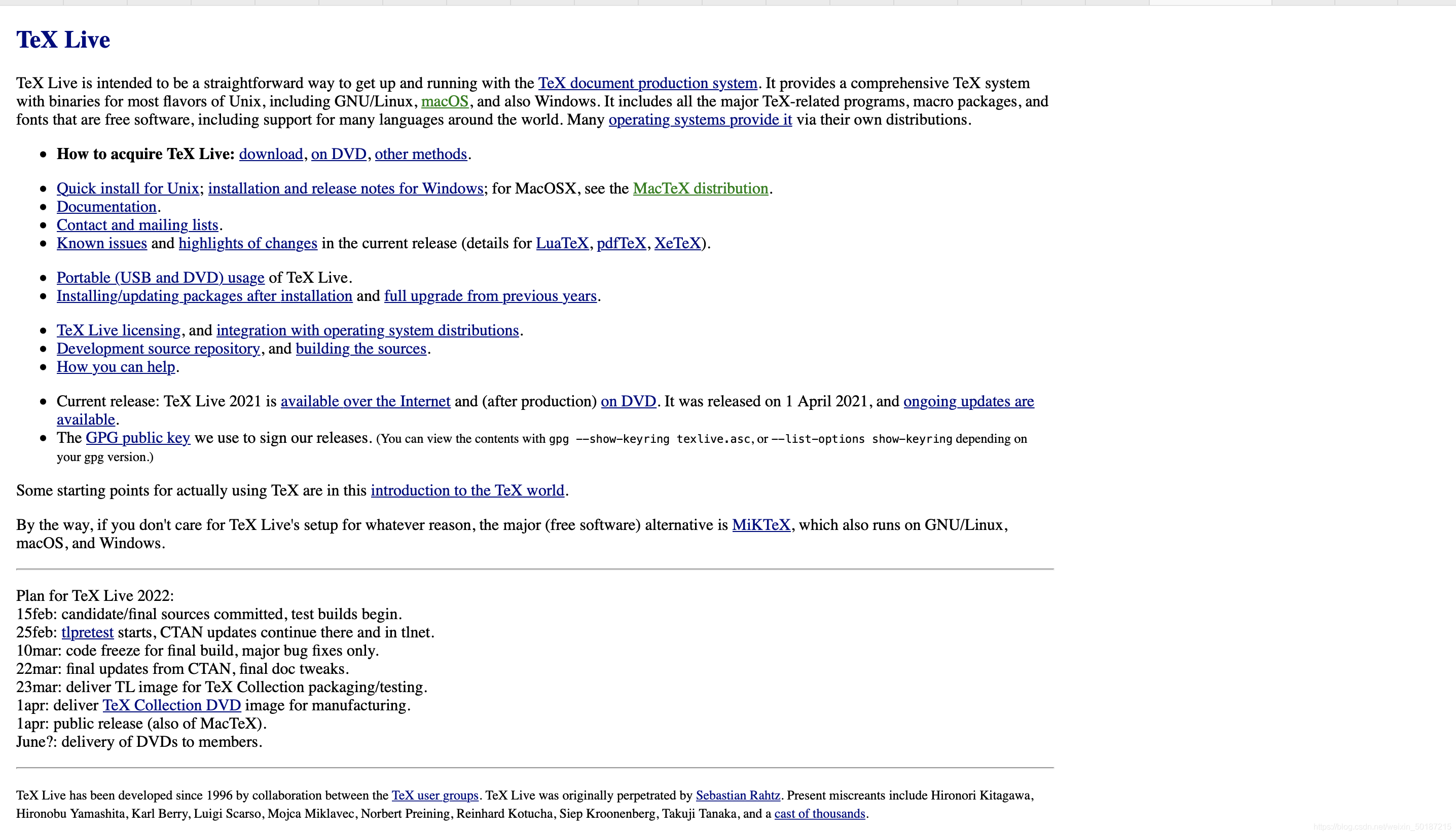Viewport: 1456px width, 836px height.
Task: Click 'June?: delivery of DVDs to members' line
Action: point(139,742)
